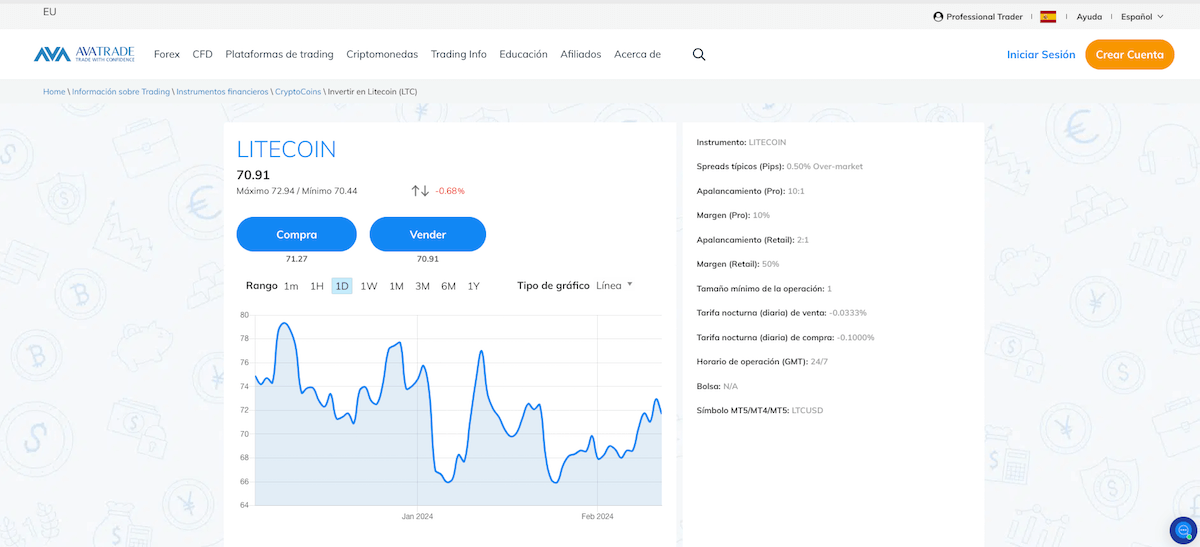Viewport: 1200px width, 547px height.
Task: Click the 71.27 buy price
Action: 297,259
